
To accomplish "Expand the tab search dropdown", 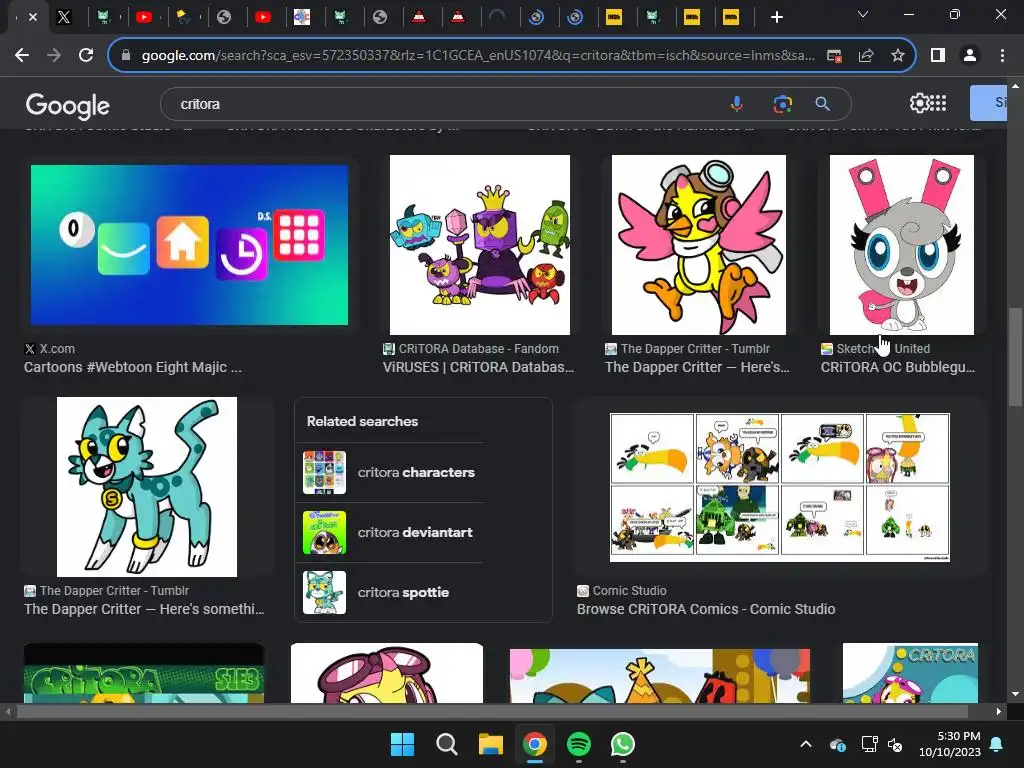I will pyautogui.click(x=863, y=14).
